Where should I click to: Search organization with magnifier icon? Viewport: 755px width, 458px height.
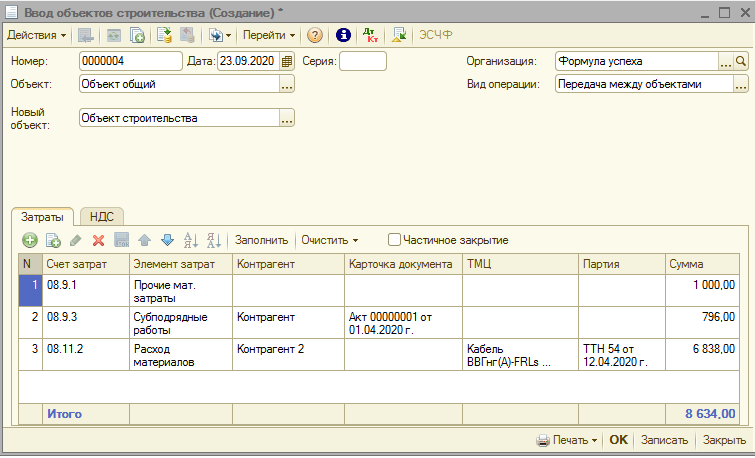pos(741,61)
